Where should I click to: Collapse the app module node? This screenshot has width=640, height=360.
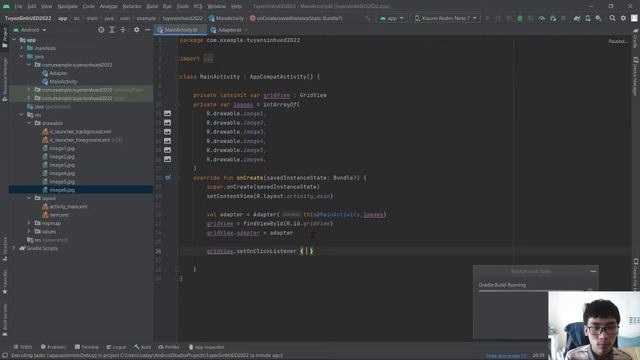point(14,40)
